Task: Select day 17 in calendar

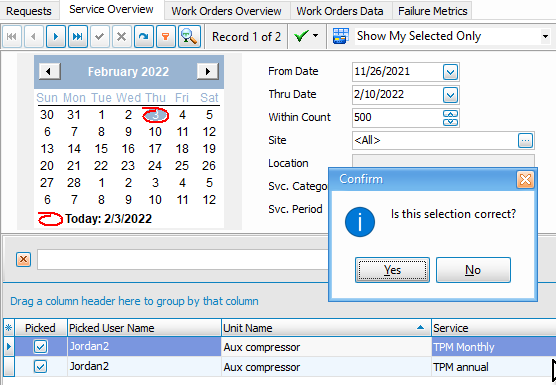Action: [x=155, y=149]
